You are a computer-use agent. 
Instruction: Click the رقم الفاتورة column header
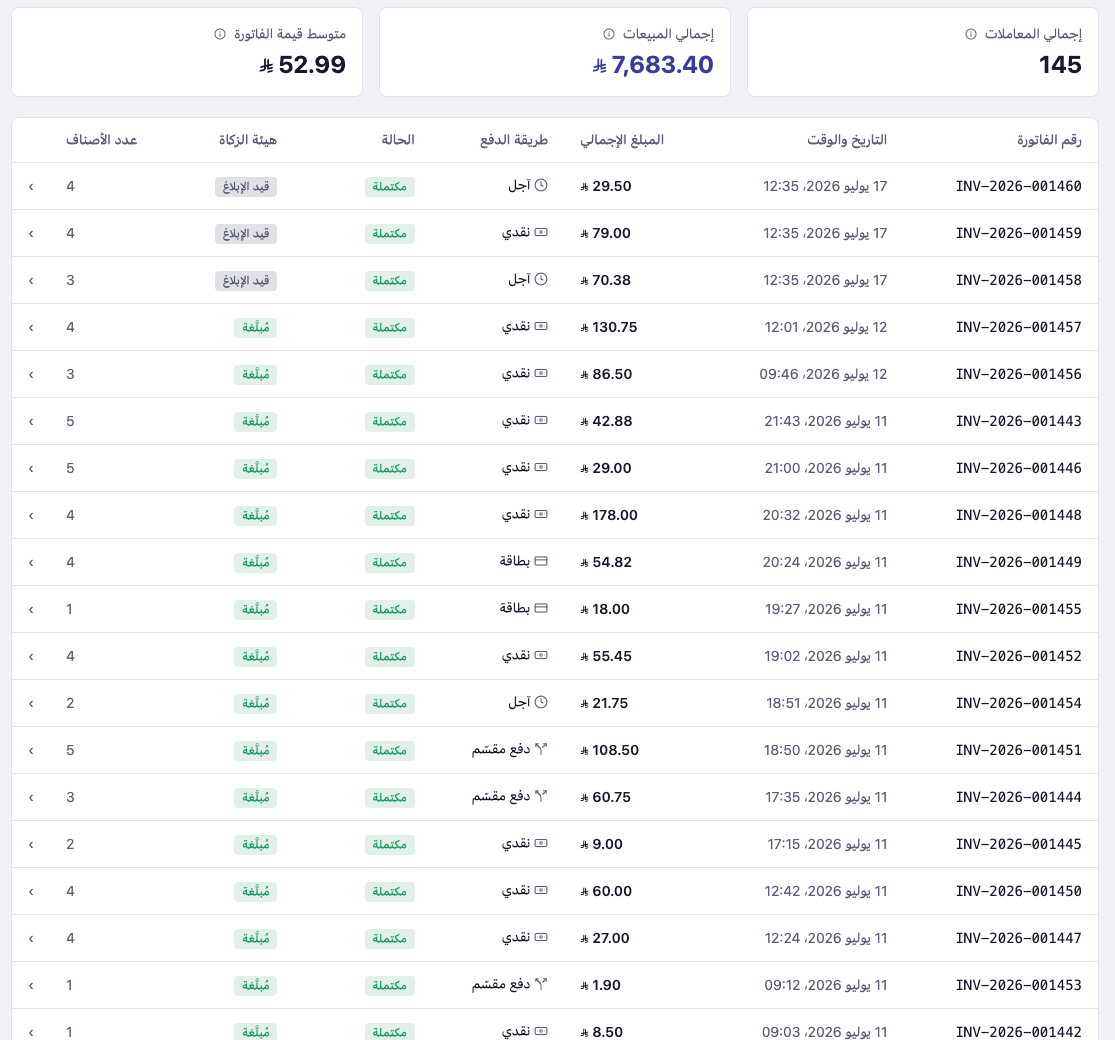1049,140
